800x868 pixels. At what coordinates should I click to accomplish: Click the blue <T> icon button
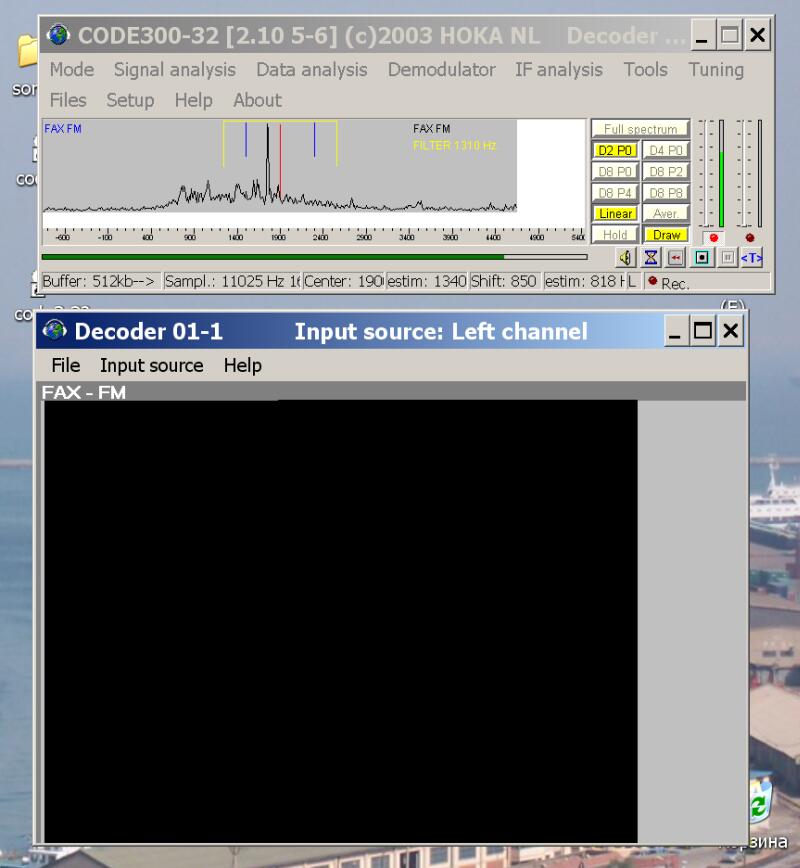751,258
